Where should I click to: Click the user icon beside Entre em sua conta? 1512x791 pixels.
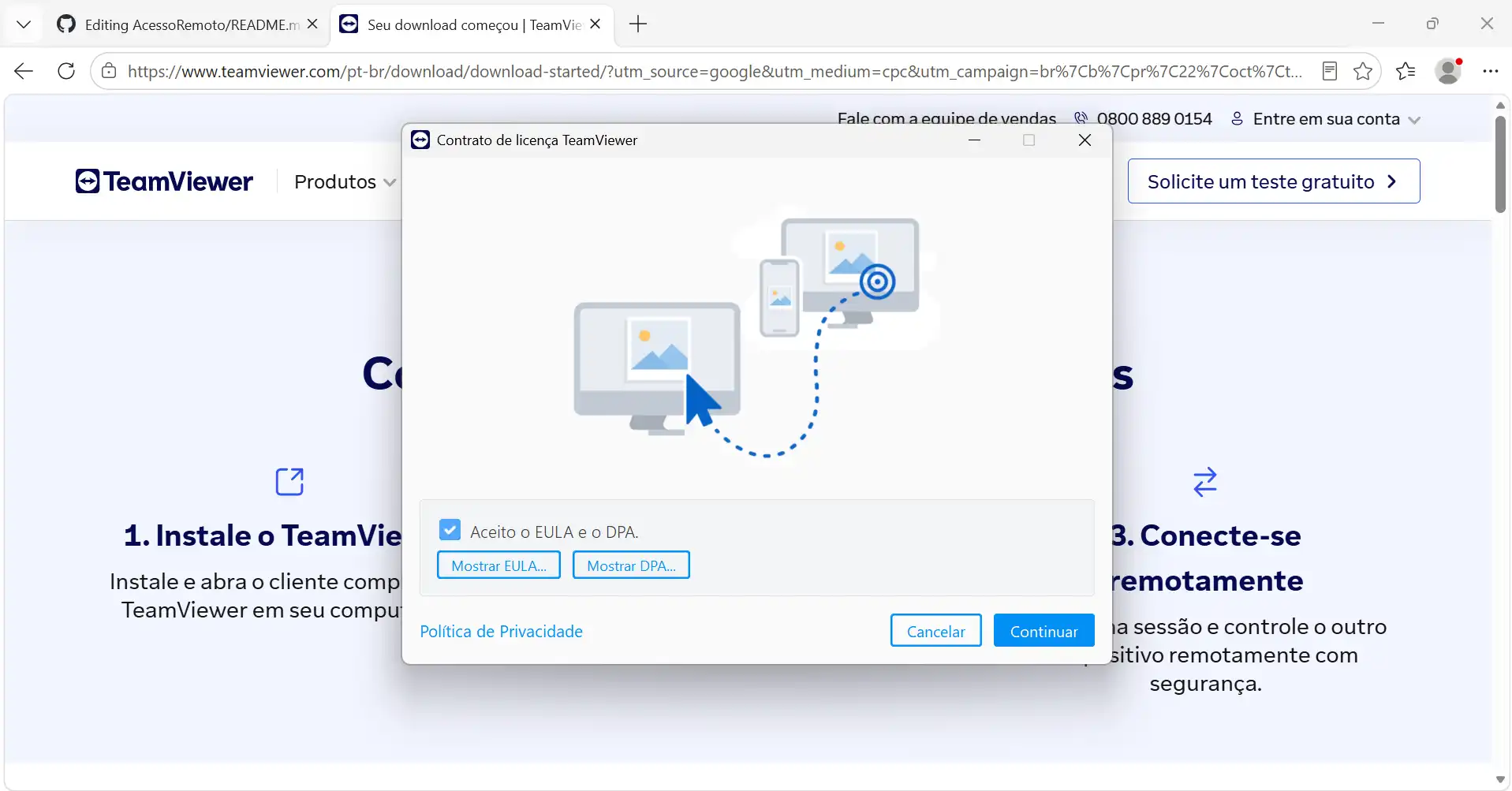(1238, 118)
